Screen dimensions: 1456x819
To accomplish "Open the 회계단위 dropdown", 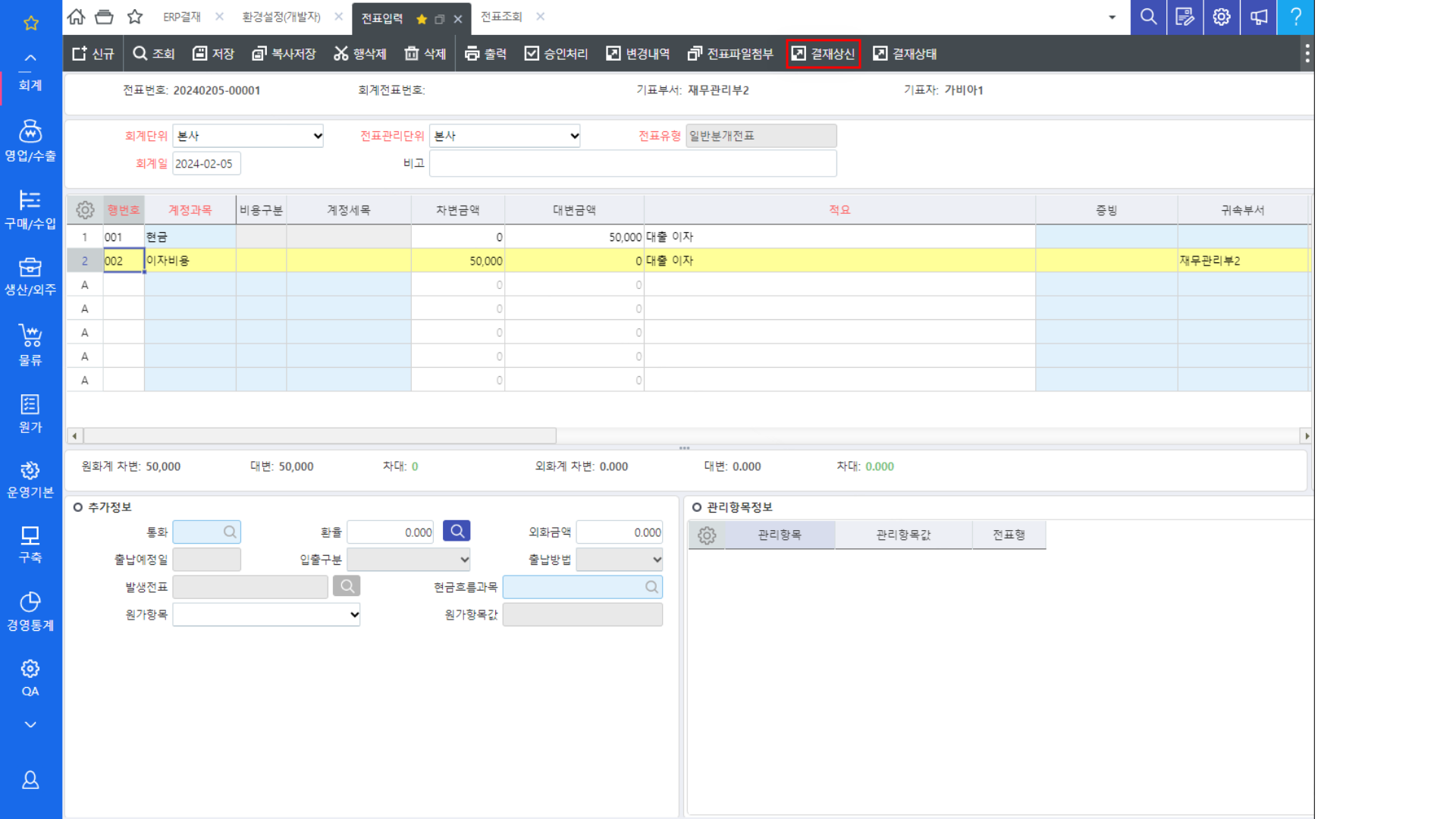I will coord(248,136).
